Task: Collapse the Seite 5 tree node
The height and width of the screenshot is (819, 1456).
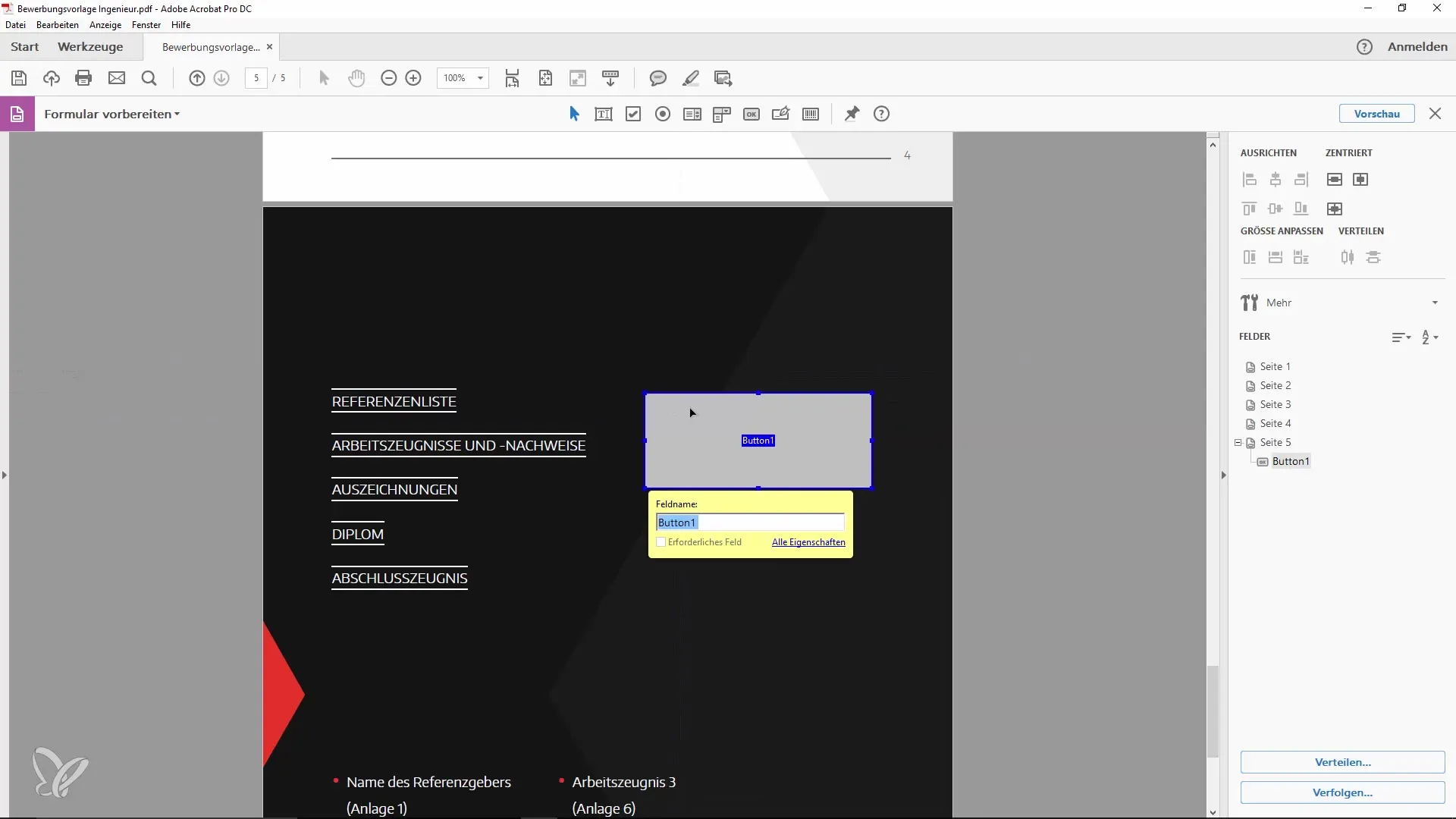Action: tap(1238, 443)
